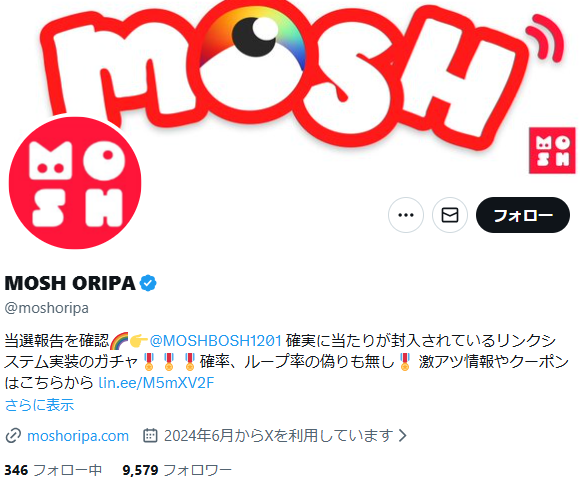This screenshot has height=484, width=580.
Task: Click the signal waves icon in banner
Action: (544, 38)
